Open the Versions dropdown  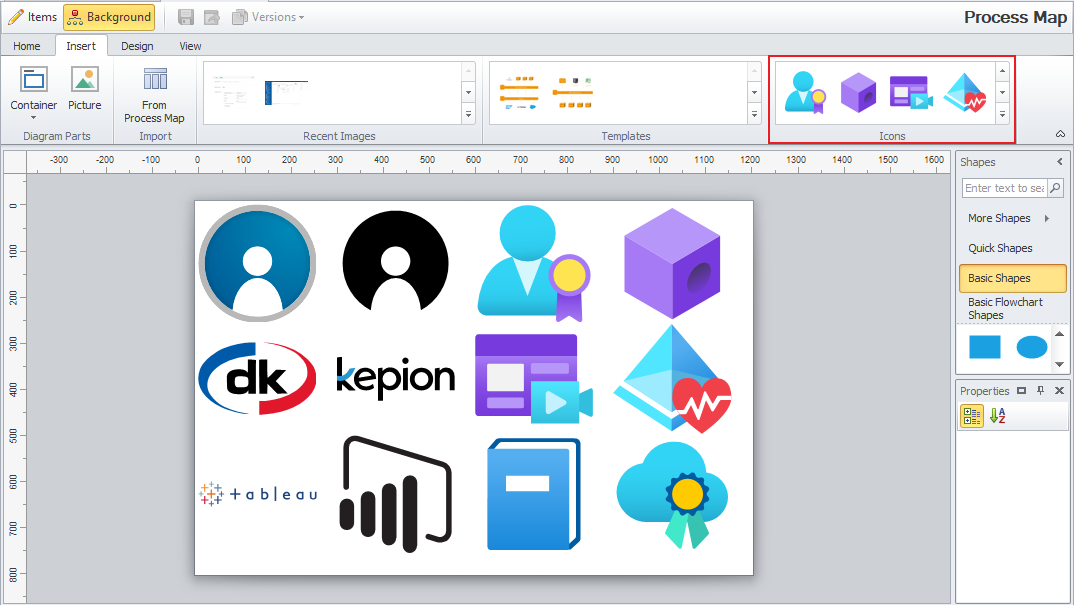(268, 17)
